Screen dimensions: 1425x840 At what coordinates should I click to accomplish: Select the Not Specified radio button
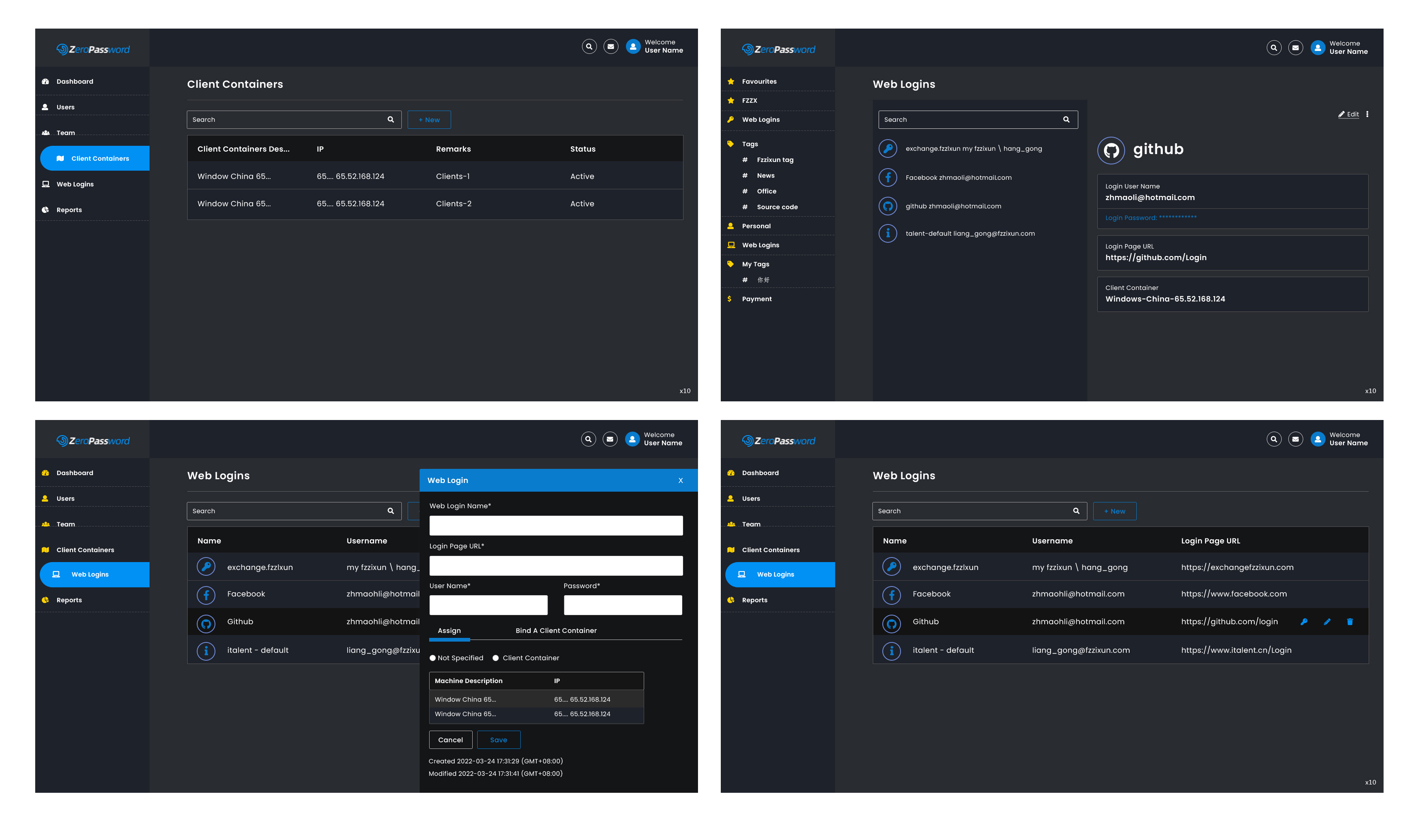point(433,658)
